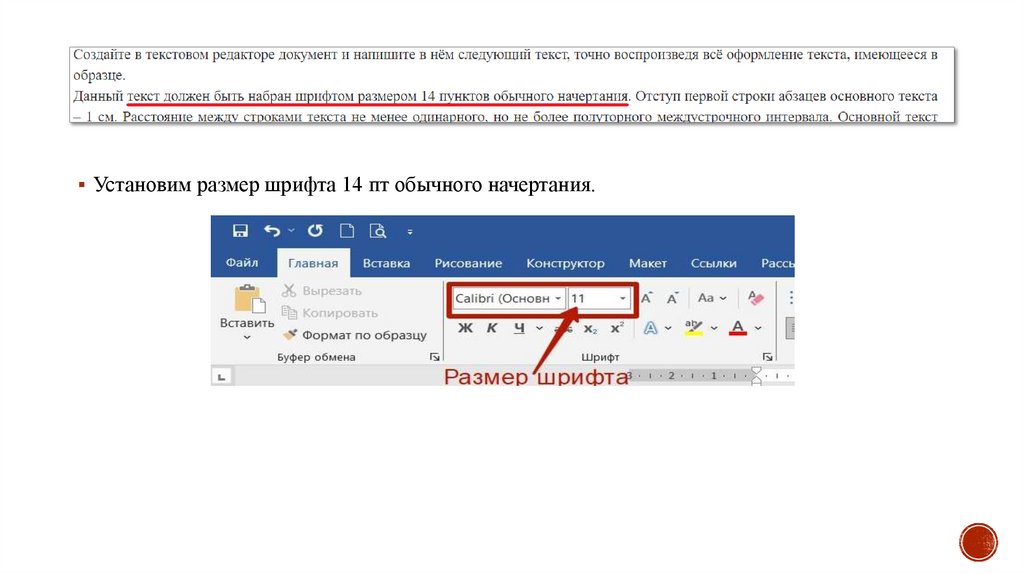Click the sentence starting with Установим размер шрифта

344,185
